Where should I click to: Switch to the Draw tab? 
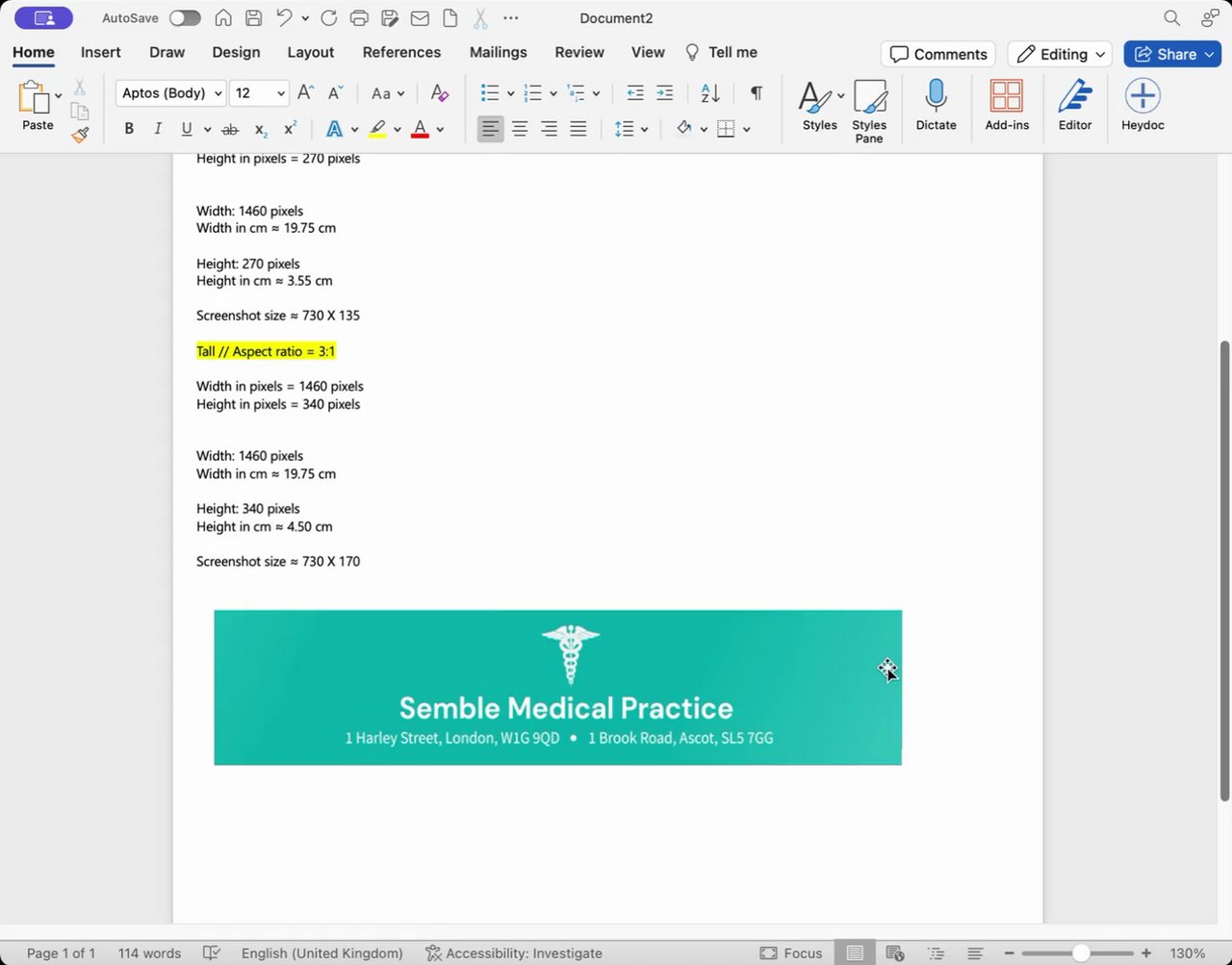[167, 52]
